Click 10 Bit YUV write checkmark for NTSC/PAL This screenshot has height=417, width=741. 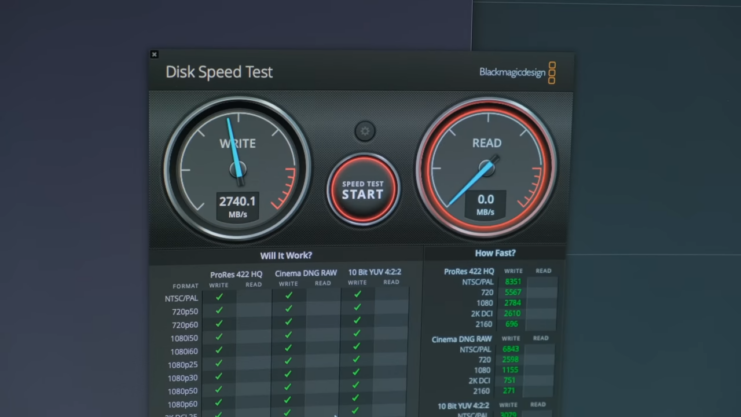pos(357,294)
